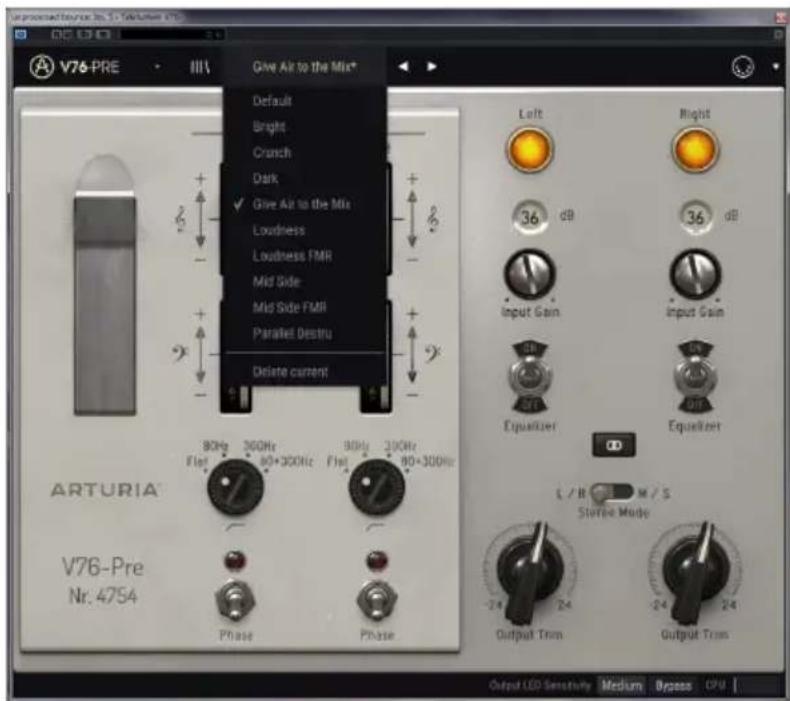Screen dimensions: 790x701
Task: Turn the left high-pass filter selector knob
Action: [x=235, y=486]
